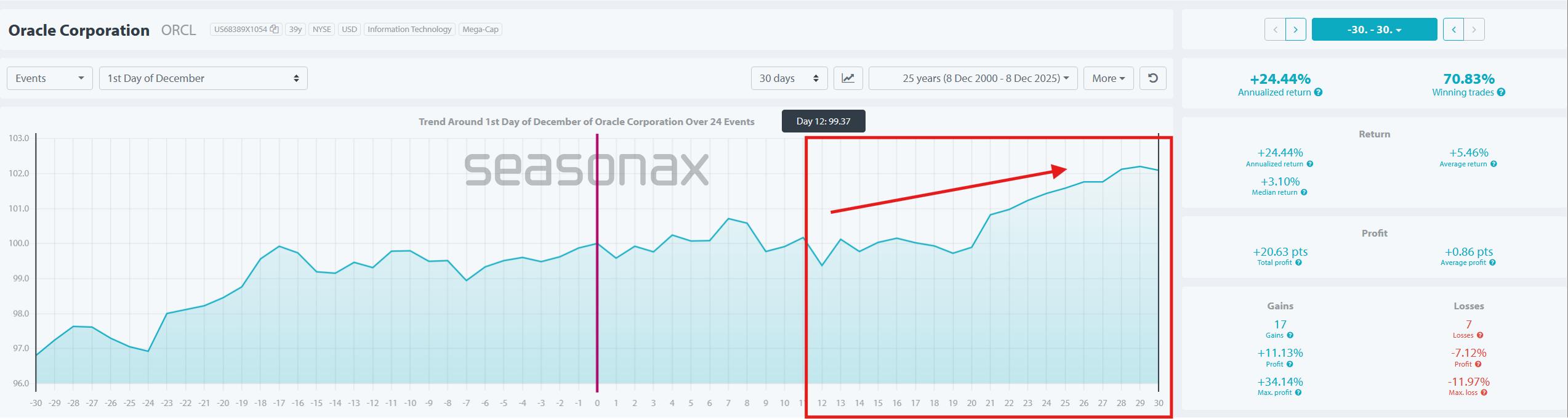Screen dimensions: 1568x419
Task: Open help icon beside Max. profit
Action: (1298, 393)
